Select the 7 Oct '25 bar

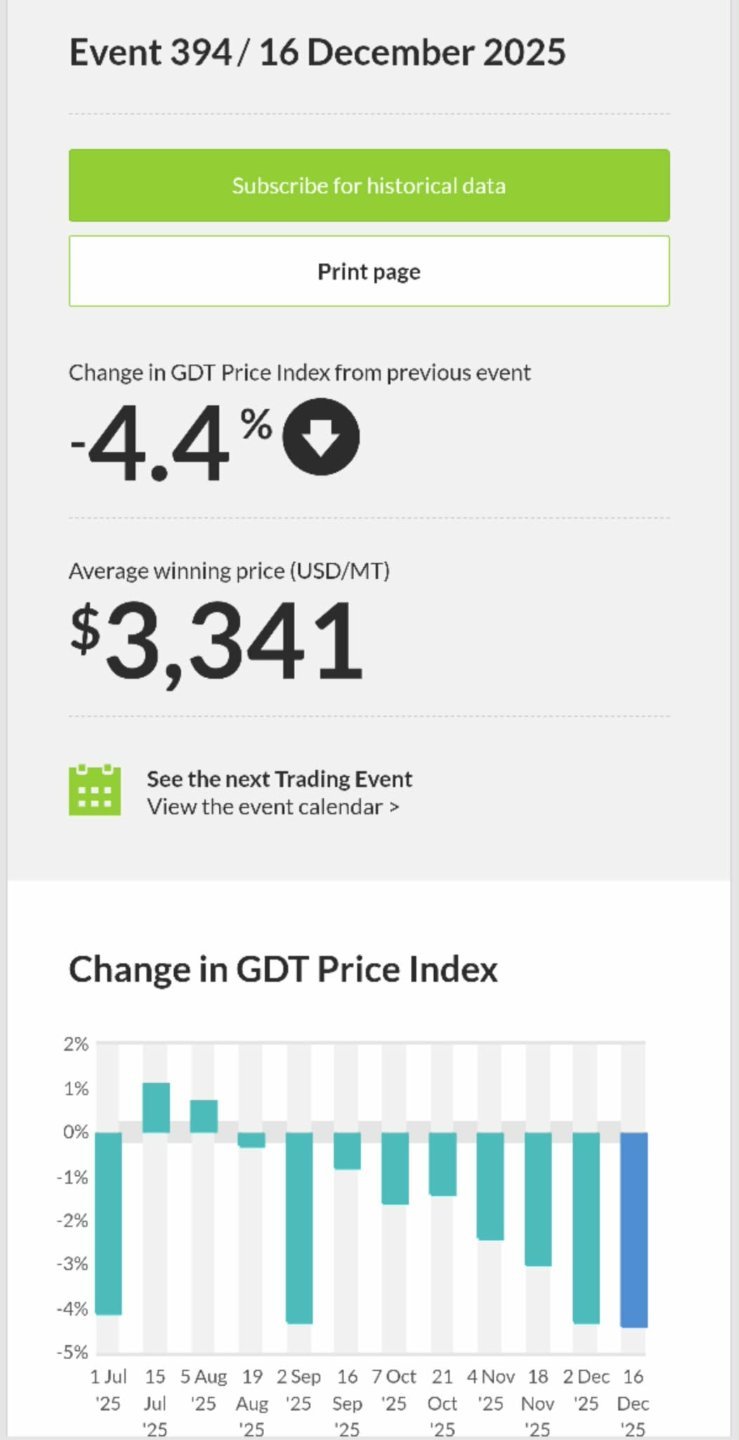(x=395, y=1168)
